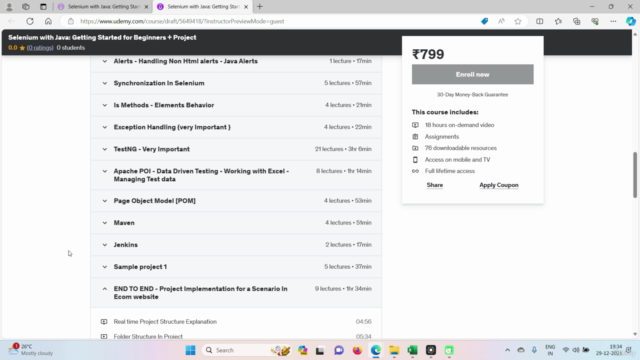Screen dimensions: 640x360
Task: Click '18 hours on-demand video' text
Action: click(460, 125)
